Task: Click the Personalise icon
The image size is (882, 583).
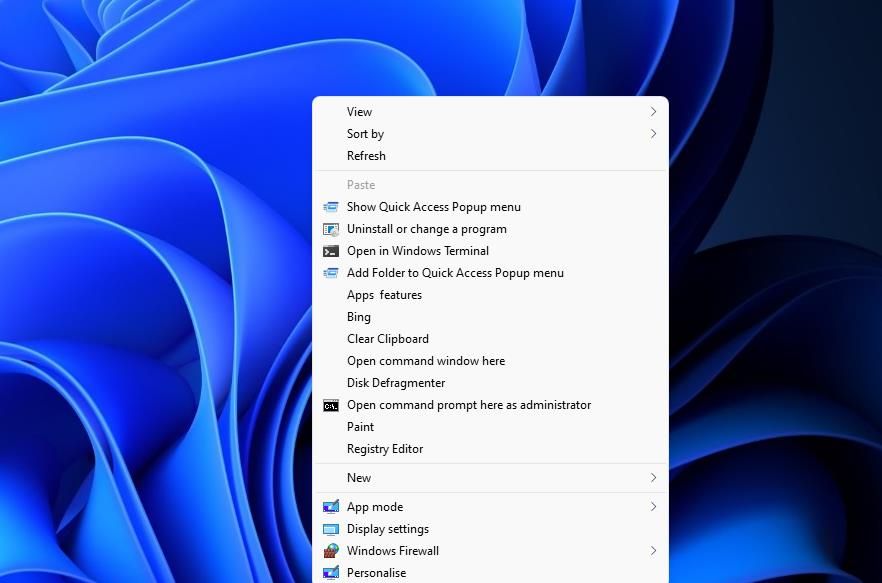Action: point(331,572)
